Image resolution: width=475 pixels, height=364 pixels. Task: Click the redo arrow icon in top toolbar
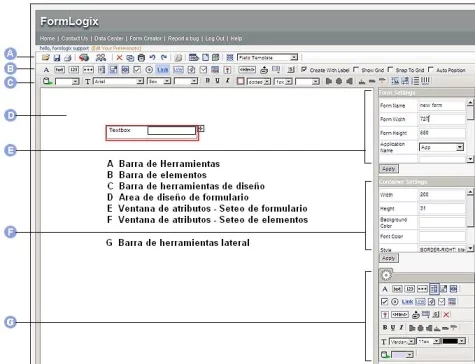[x=164, y=57]
